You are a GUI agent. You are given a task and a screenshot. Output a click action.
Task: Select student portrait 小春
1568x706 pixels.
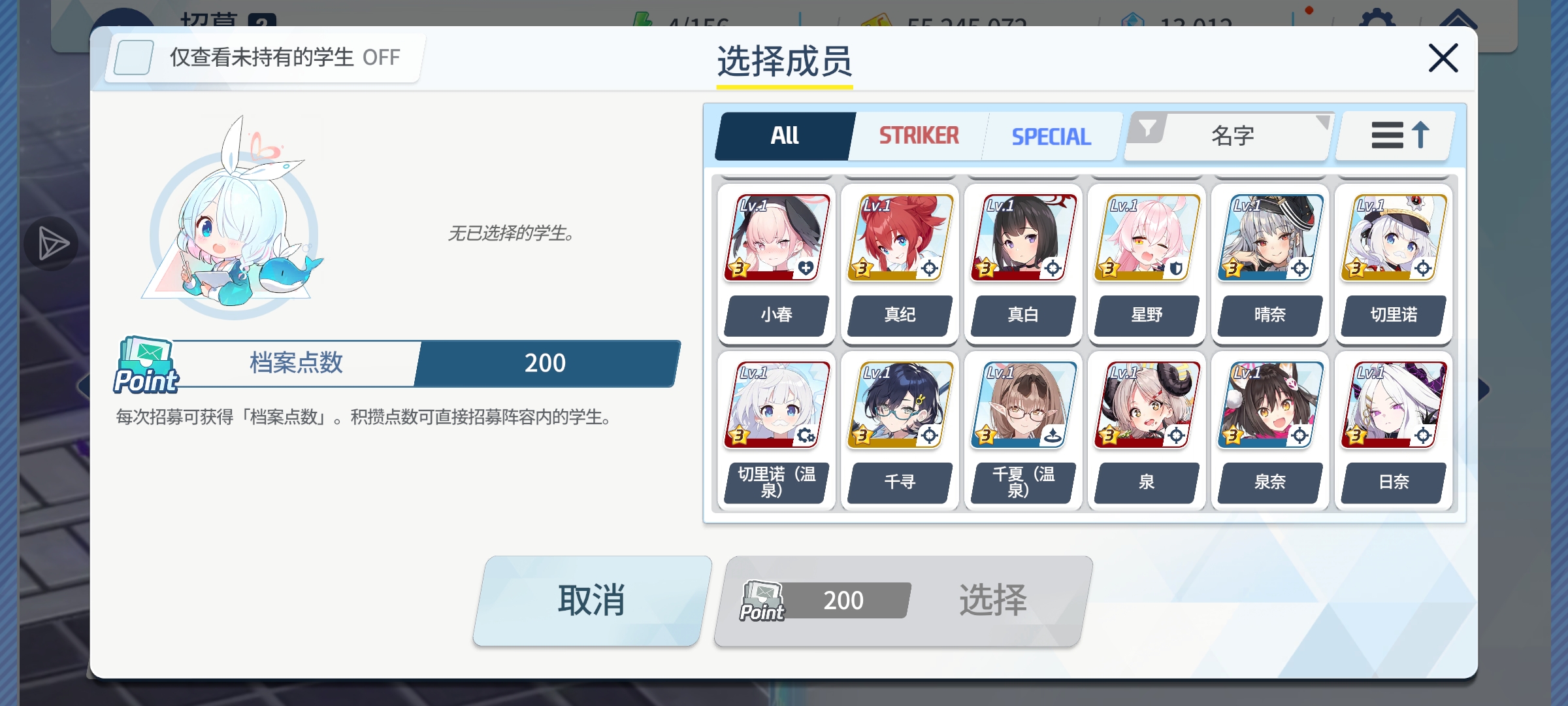(x=776, y=238)
